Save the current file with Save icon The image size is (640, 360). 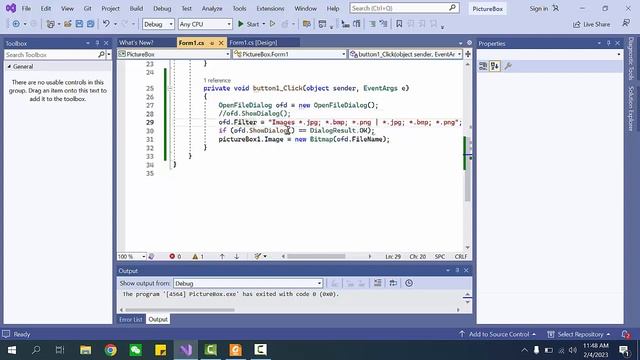(x=79, y=24)
